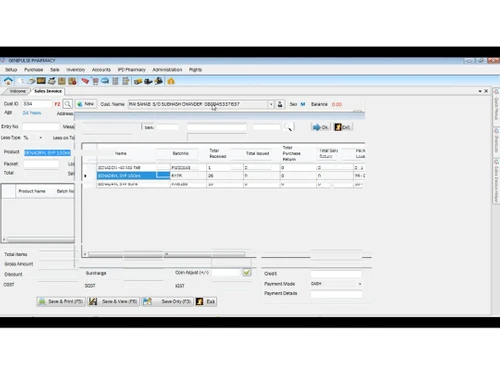This screenshot has height=375, width=500.
Task: Click the Payment Details input field
Action: (x=336, y=294)
